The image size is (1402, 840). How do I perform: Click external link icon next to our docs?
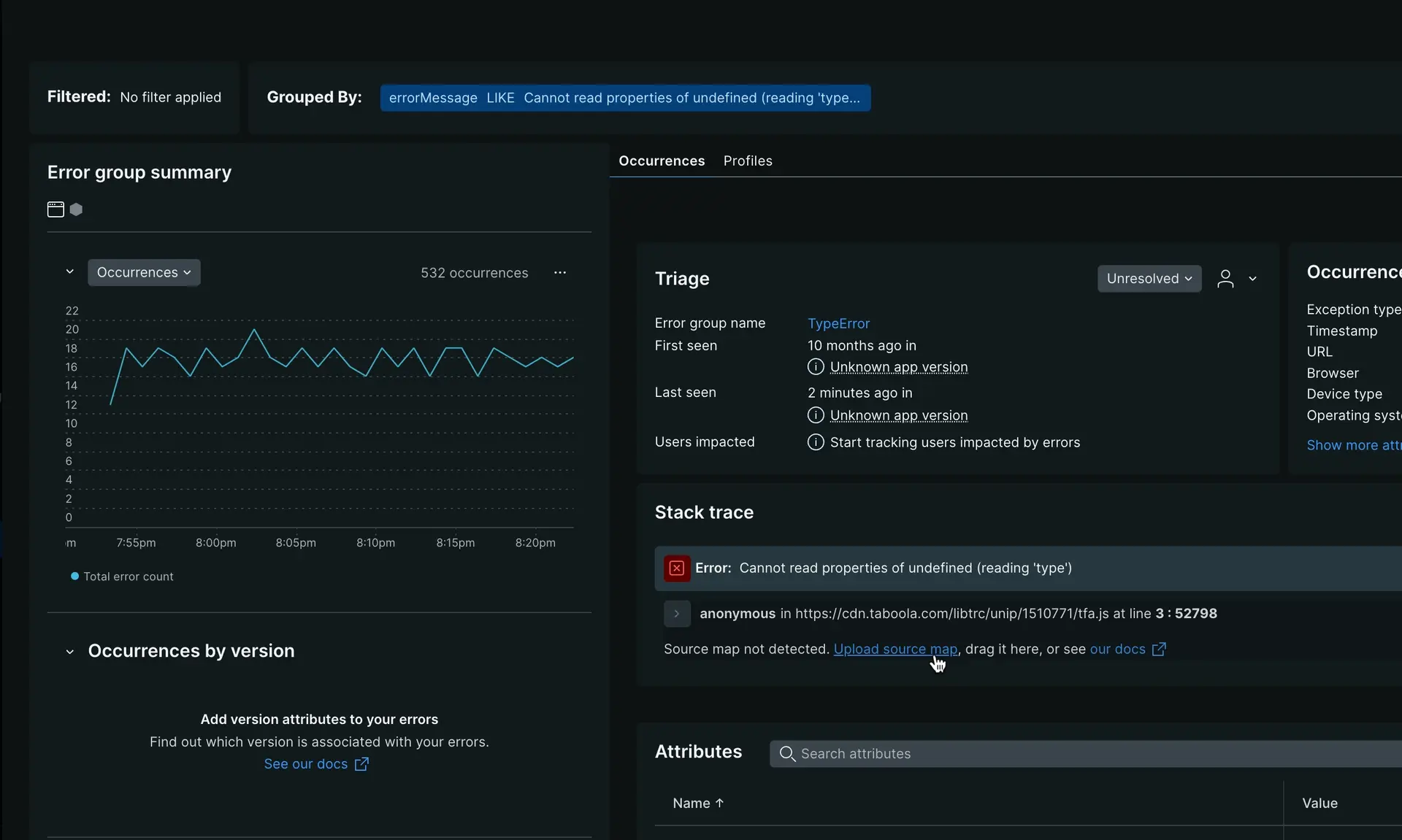pos(1159,649)
